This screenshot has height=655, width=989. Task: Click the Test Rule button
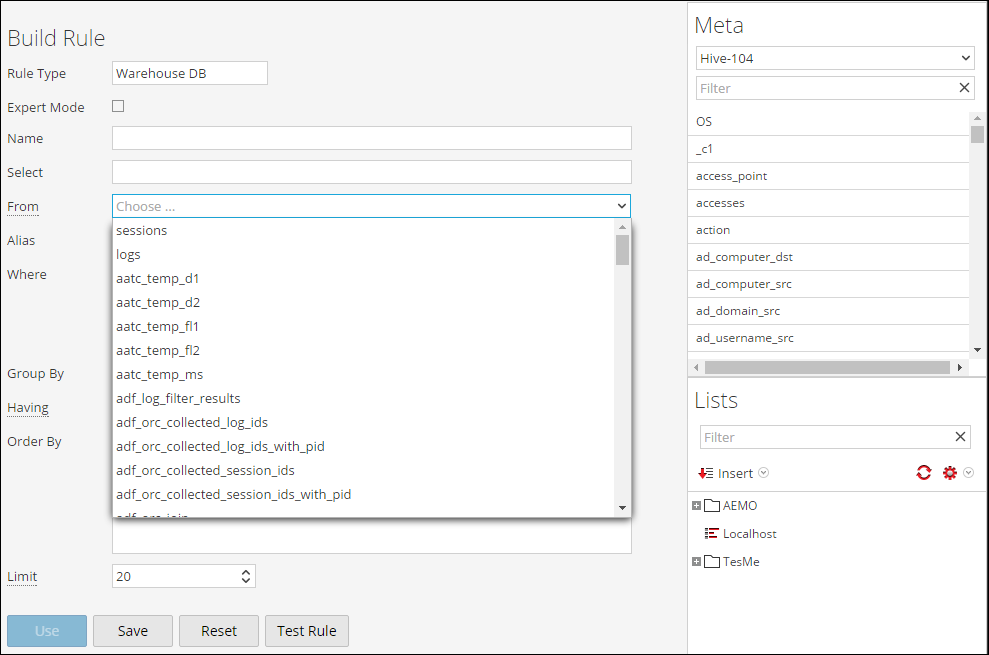[305, 631]
